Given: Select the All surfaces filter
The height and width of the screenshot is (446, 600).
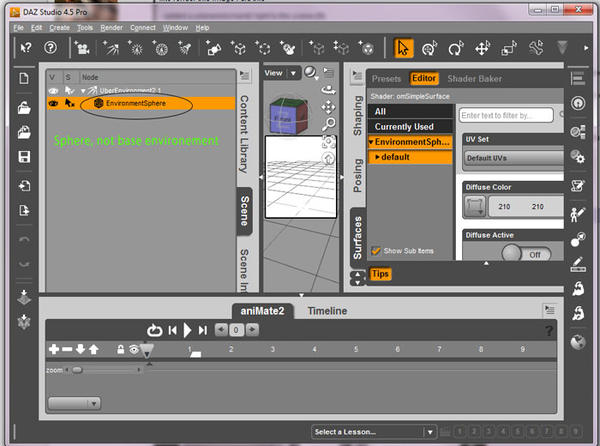Looking at the screenshot, I should pos(411,111).
